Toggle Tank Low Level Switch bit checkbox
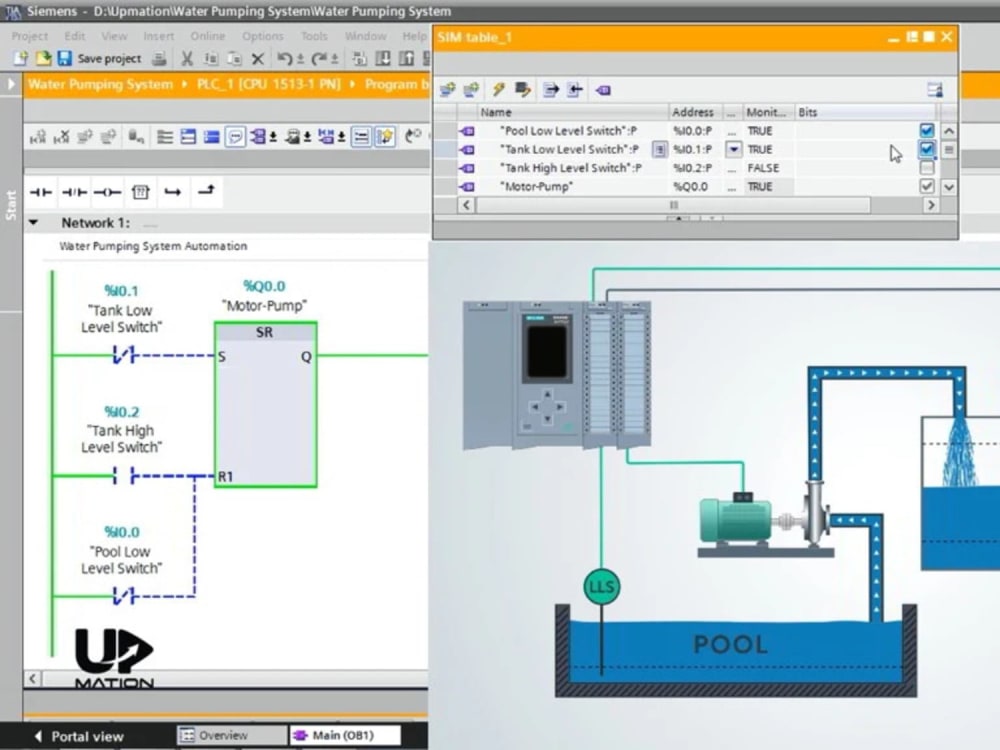The image size is (1000, 750). [x=927, y=149]
